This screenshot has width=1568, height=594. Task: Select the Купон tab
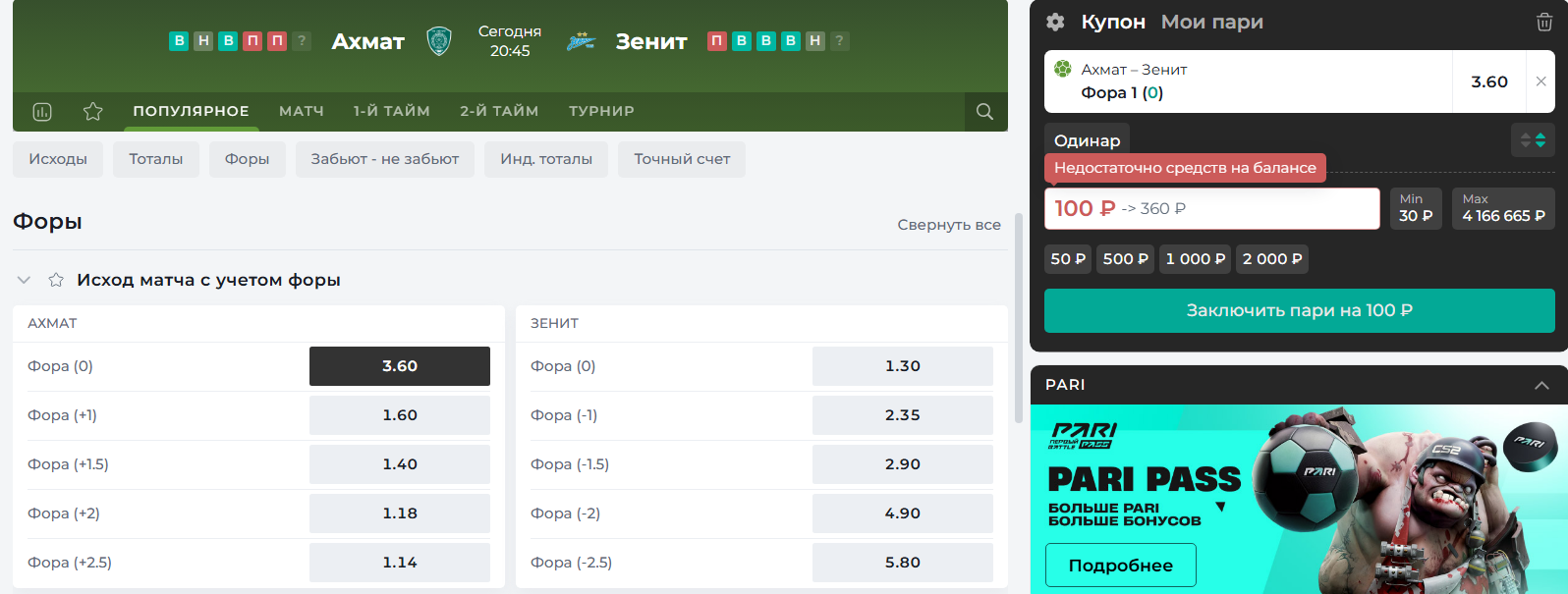[x=1113, y=22]
